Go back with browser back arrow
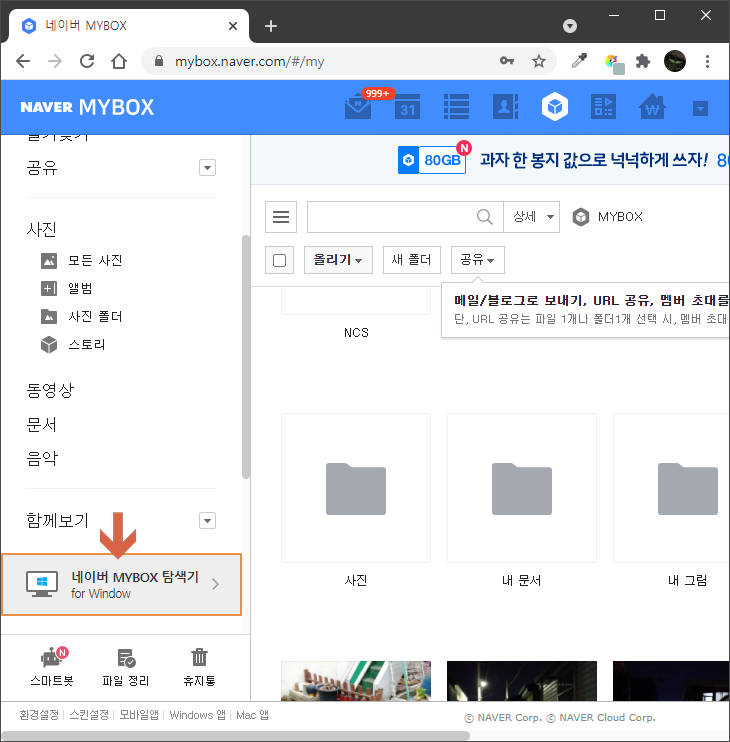730x742 pixels. click(x=23, y=61)
